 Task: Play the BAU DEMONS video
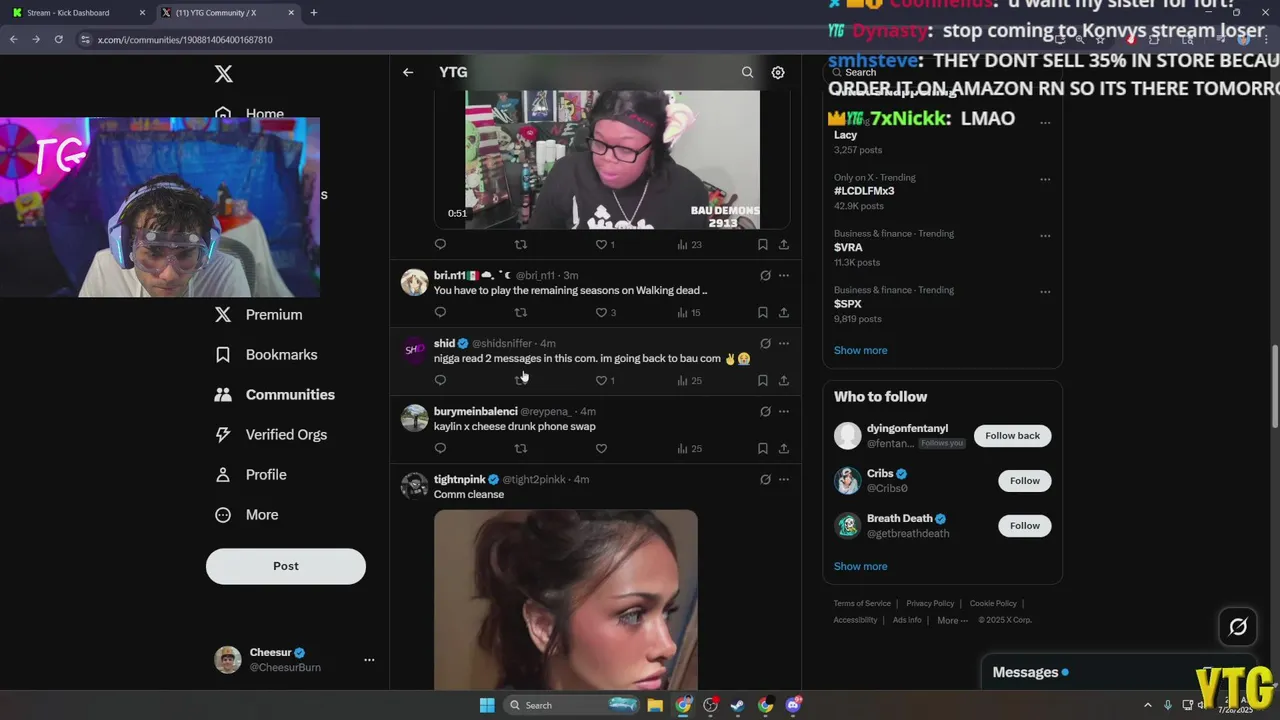click(612, 160)
